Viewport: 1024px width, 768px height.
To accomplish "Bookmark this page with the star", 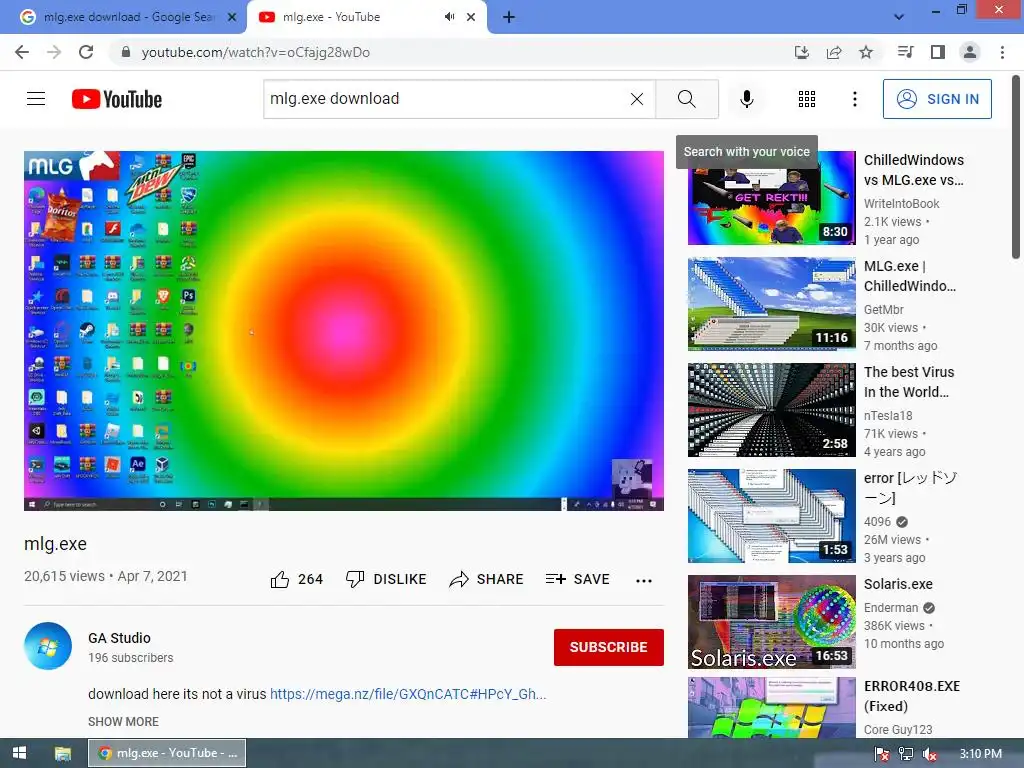I will [866, 52].
